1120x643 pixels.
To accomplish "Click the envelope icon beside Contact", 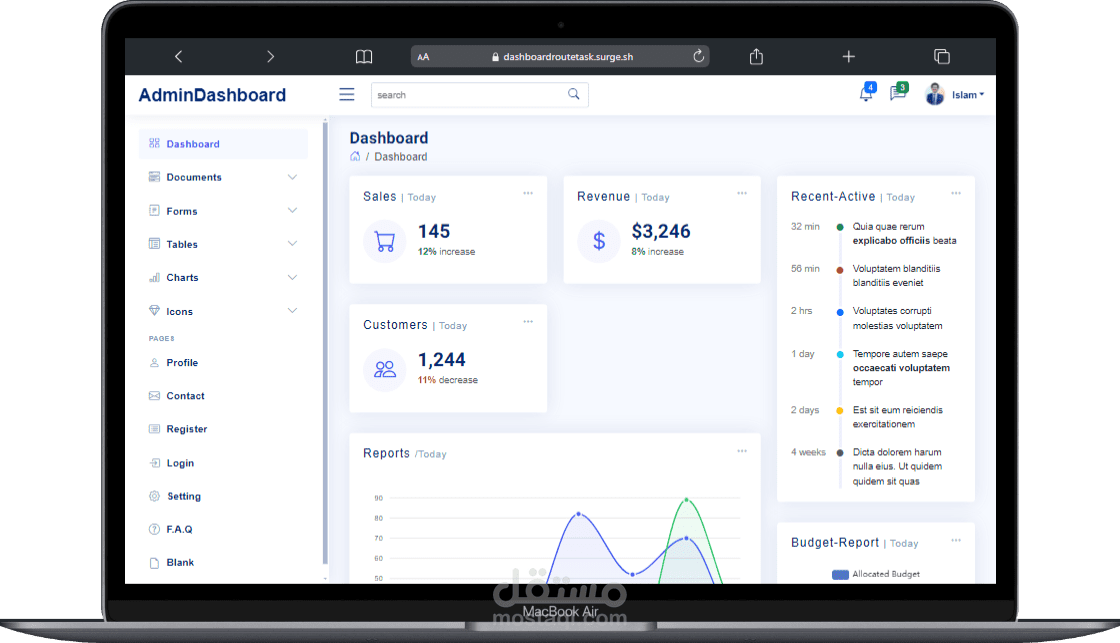I will (x=154, y=395).
